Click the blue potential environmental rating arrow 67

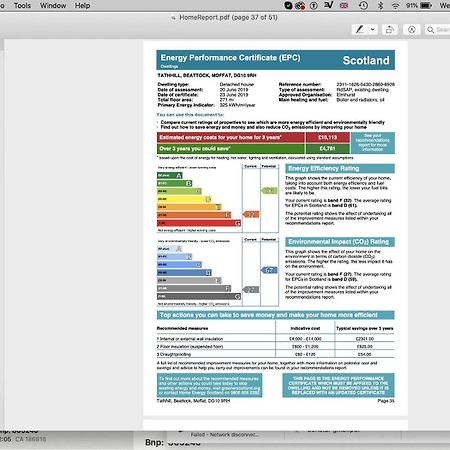click(269, 270)
